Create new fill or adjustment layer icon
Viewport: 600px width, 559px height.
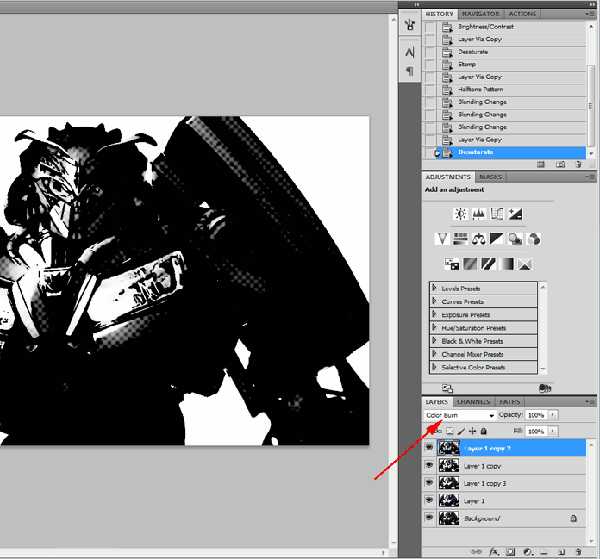tap(528, 552)
